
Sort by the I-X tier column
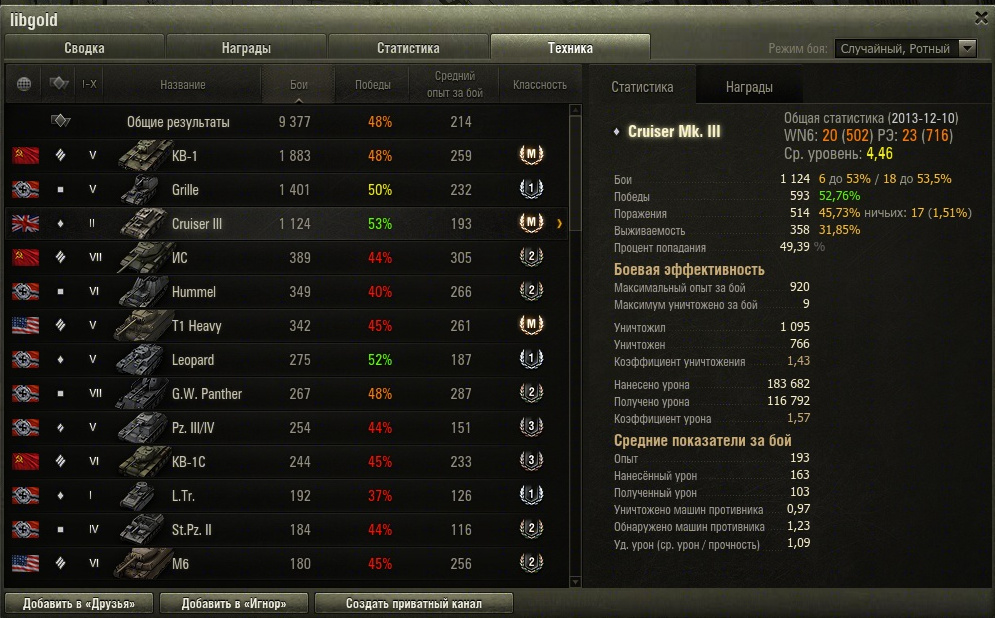(x=89, y=84)
